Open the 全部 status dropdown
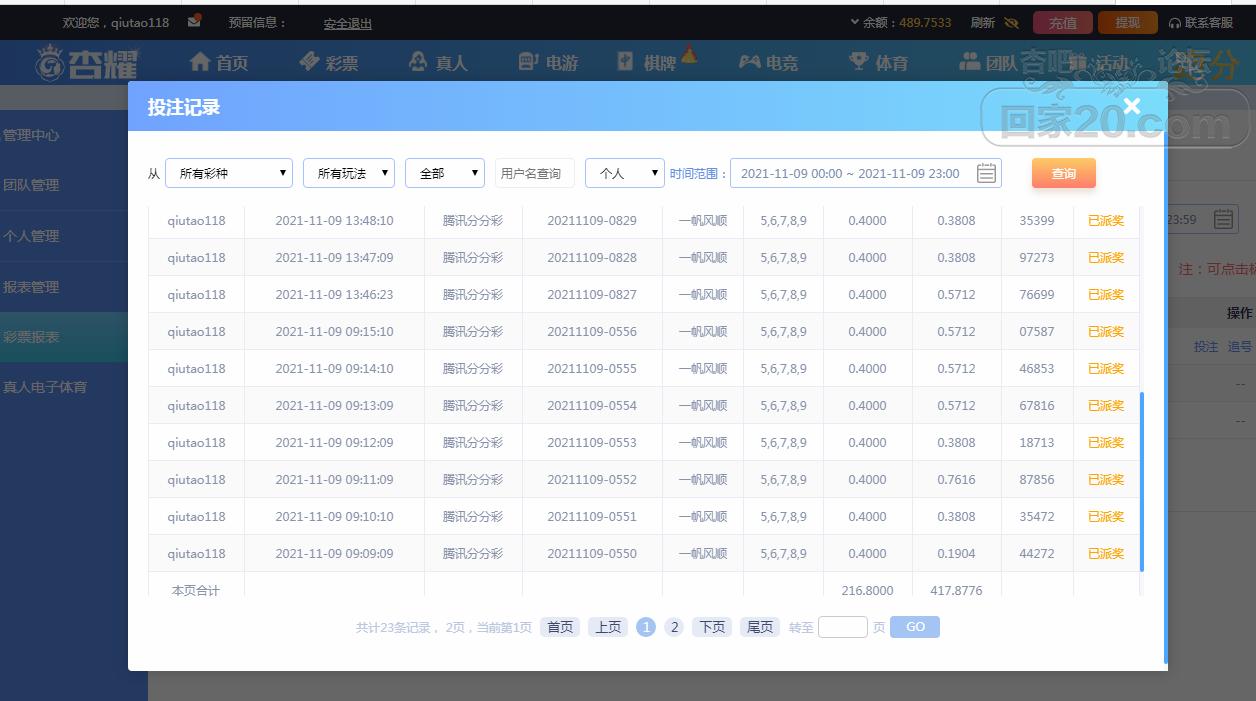The height and width of the screenshot is (701, 1256). click(444, 173)
